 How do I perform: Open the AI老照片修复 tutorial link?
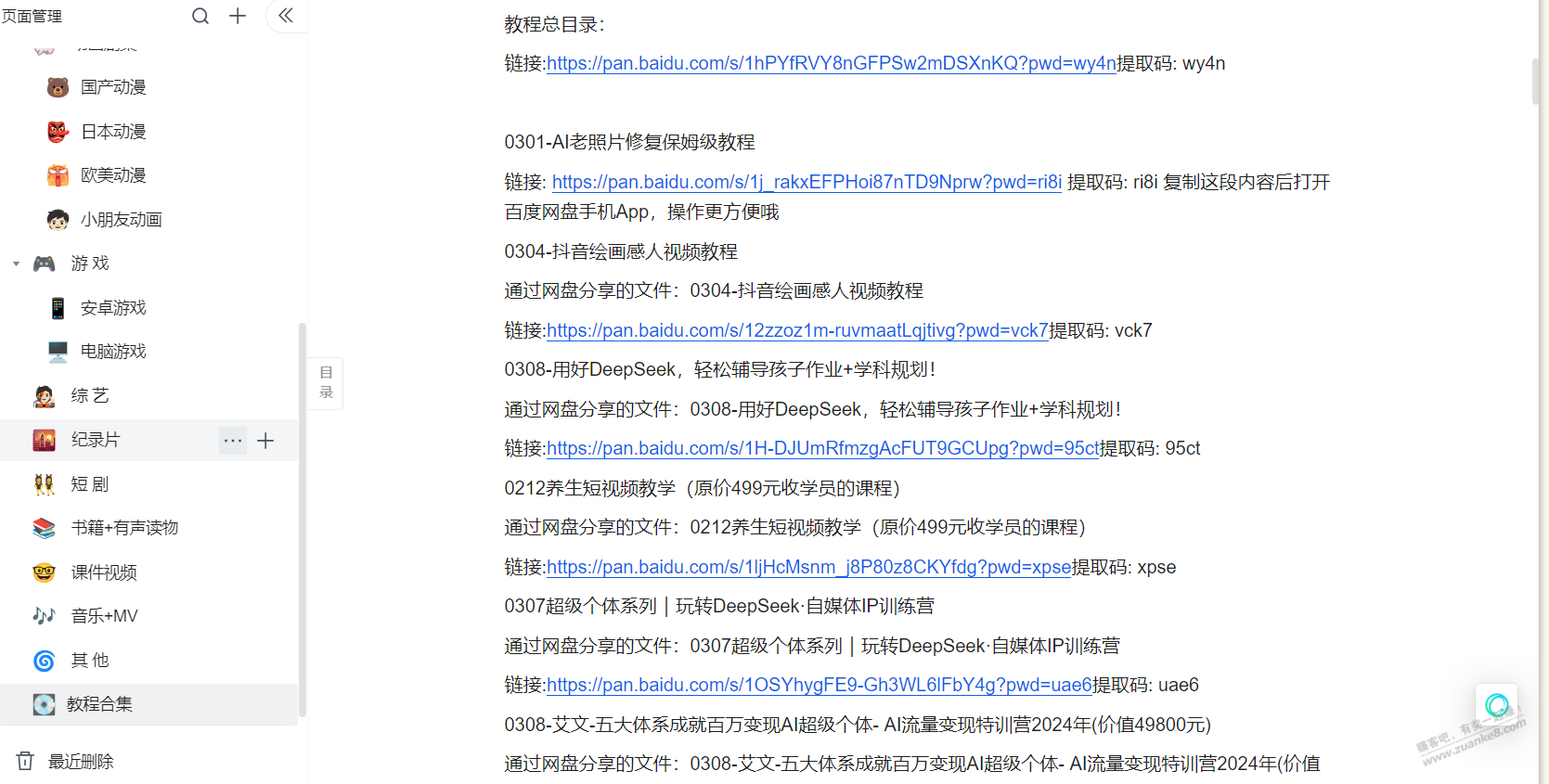point(806,183)
